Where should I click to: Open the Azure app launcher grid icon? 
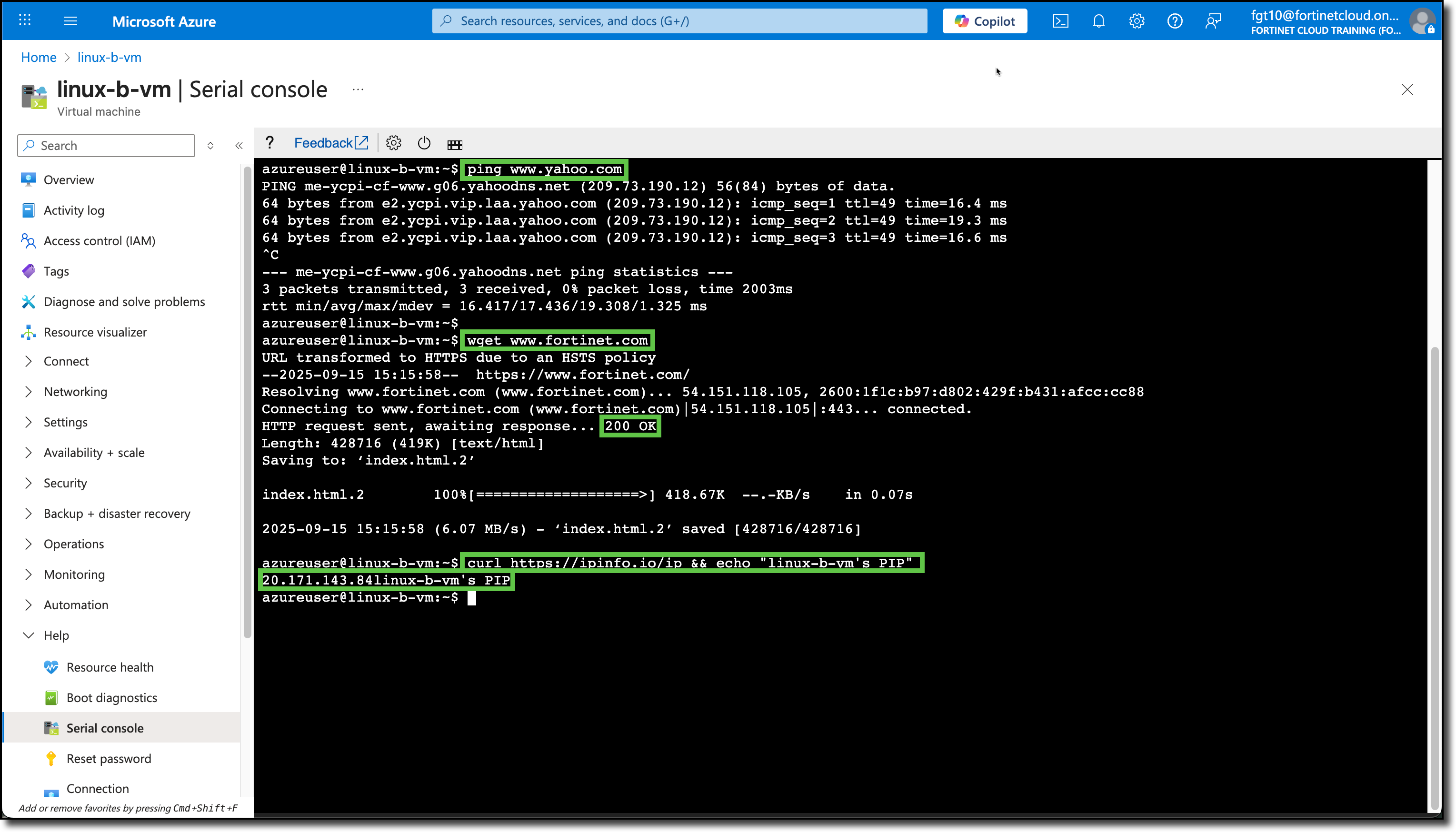point(24,20)
